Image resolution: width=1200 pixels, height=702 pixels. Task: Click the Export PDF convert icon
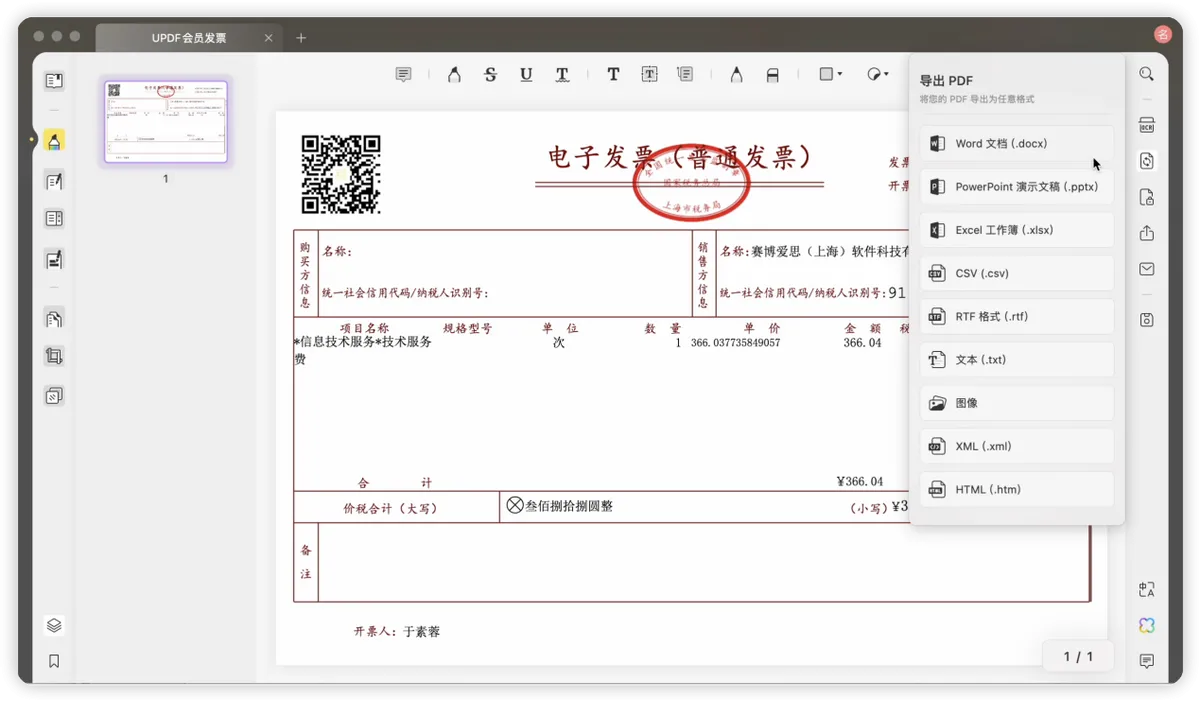[1147, 161]
